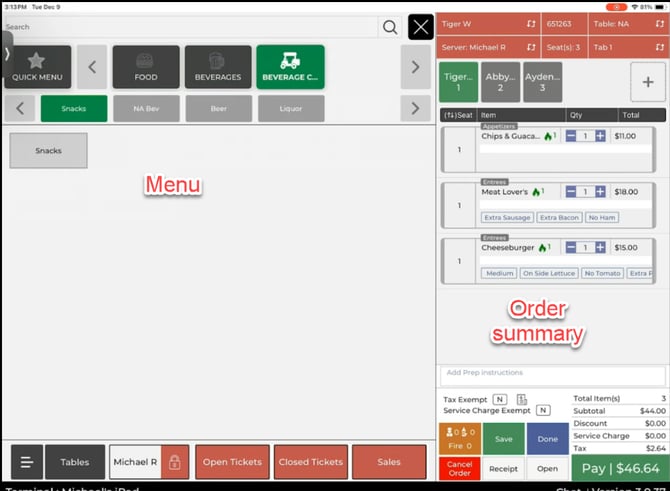The width and height of the screenshot is (670, 491).
Task: Click lock icon next to Michael R
Action: 174,462
